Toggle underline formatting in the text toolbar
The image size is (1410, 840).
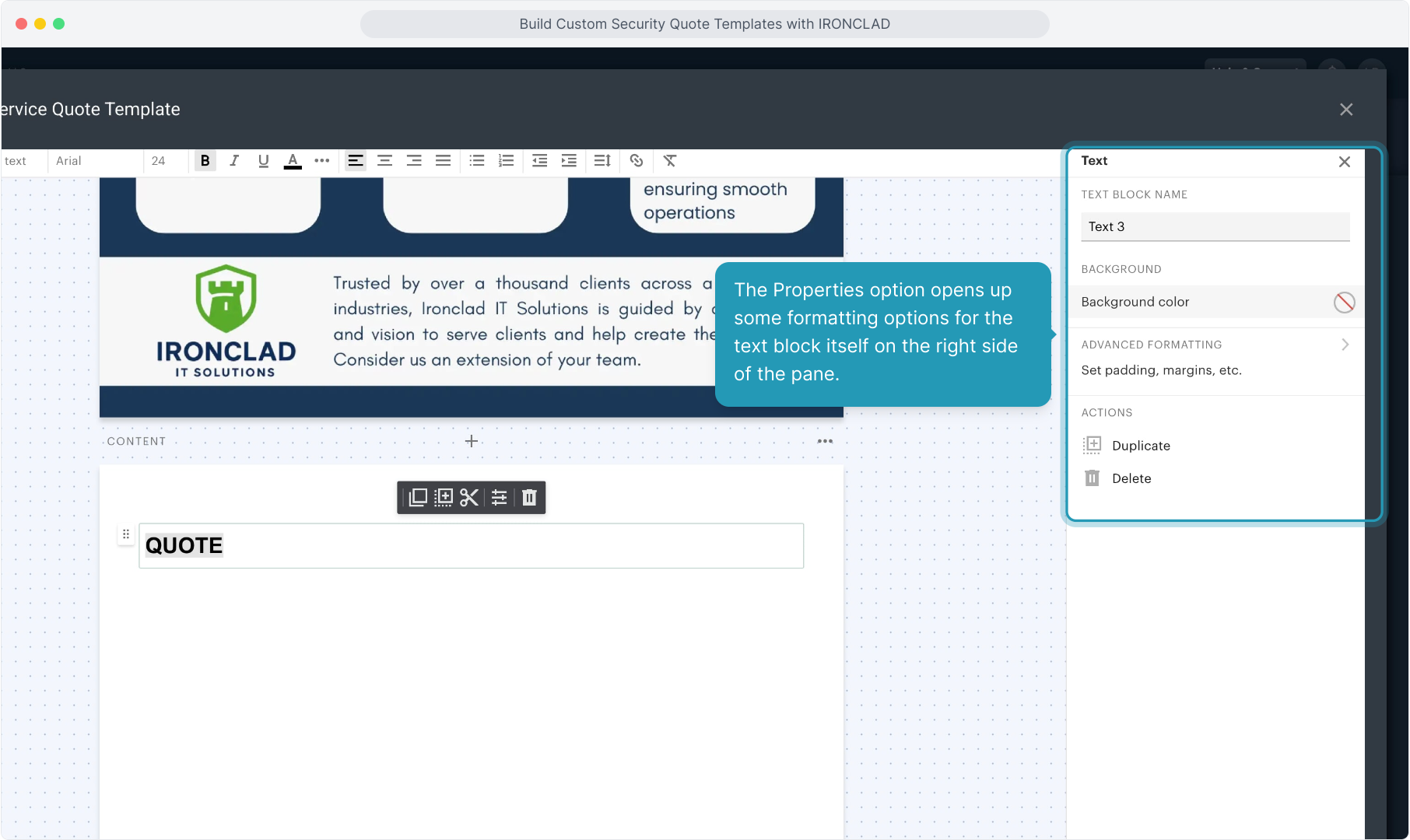tap(264, 161)
